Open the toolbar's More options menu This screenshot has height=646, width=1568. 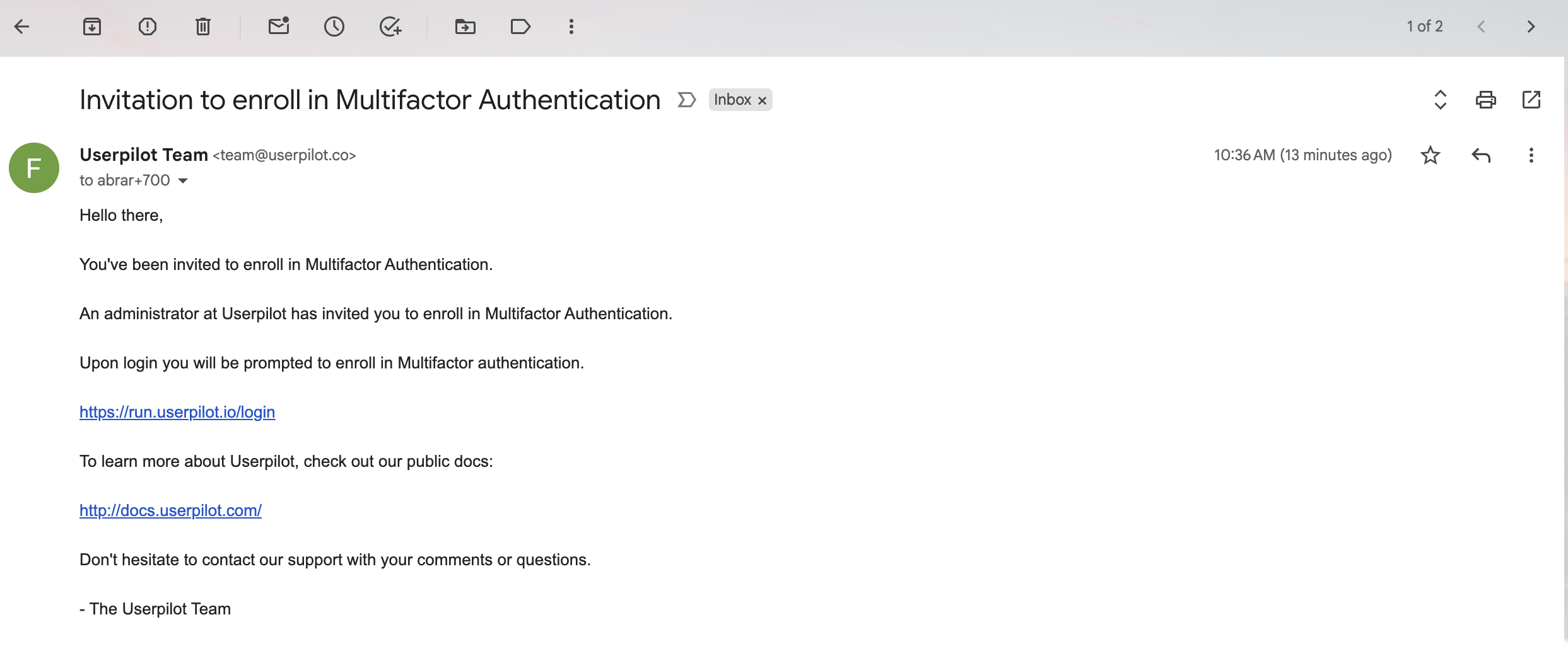click(571, 26)
